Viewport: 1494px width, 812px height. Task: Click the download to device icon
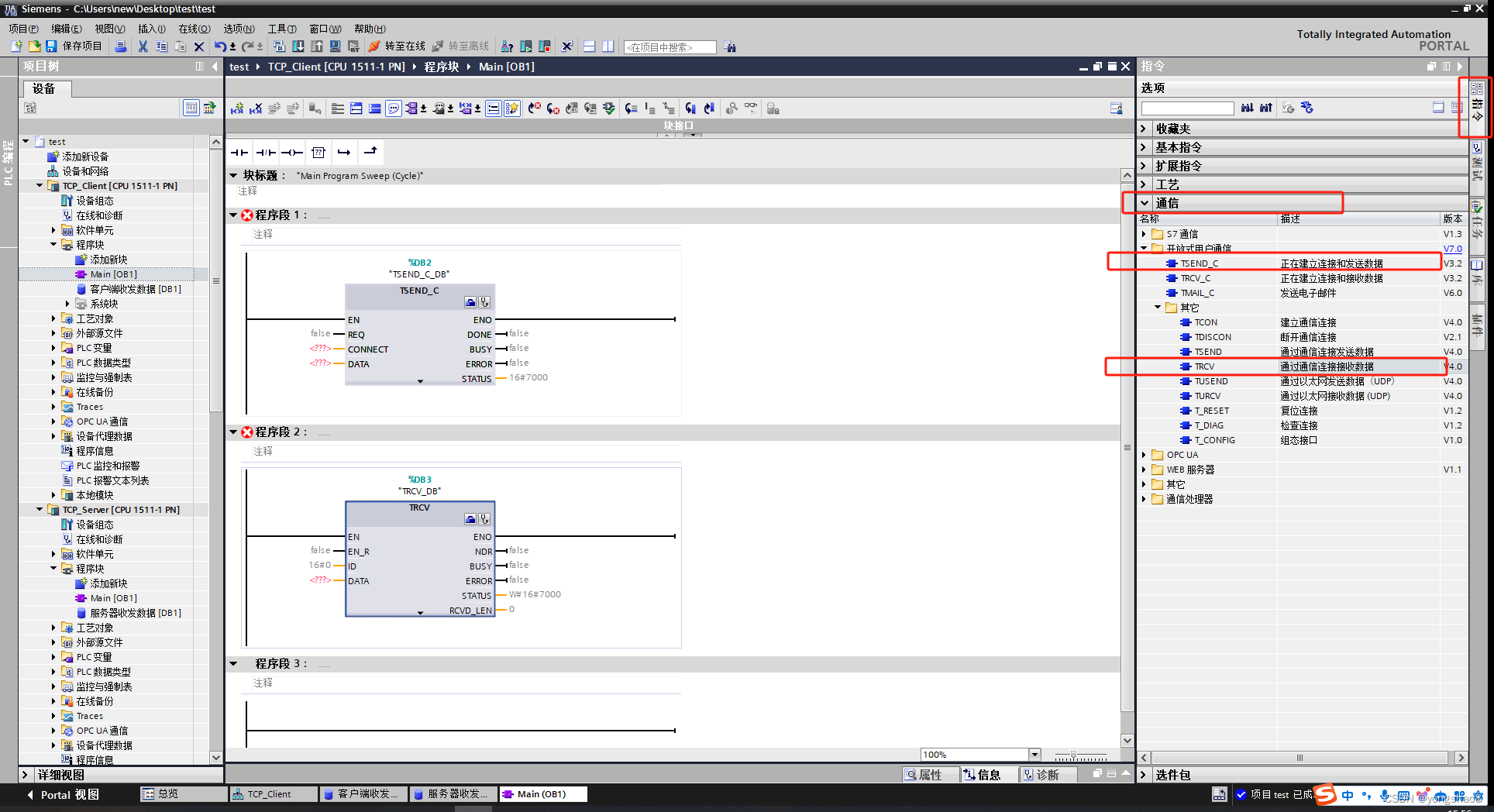point(298,46)
